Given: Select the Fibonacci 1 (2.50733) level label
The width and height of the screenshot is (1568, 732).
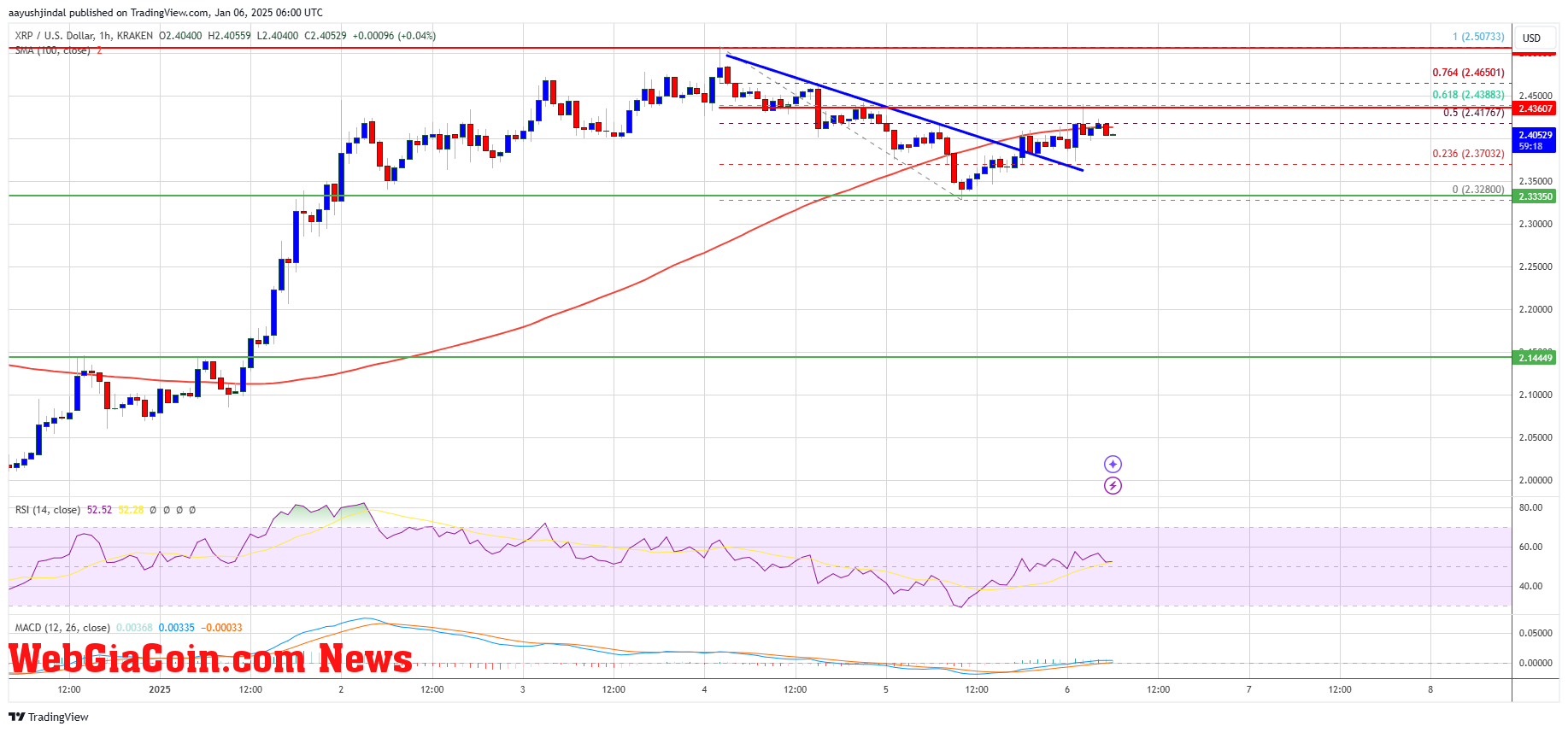Looking at the screenshot, I should coord(1478,37).
